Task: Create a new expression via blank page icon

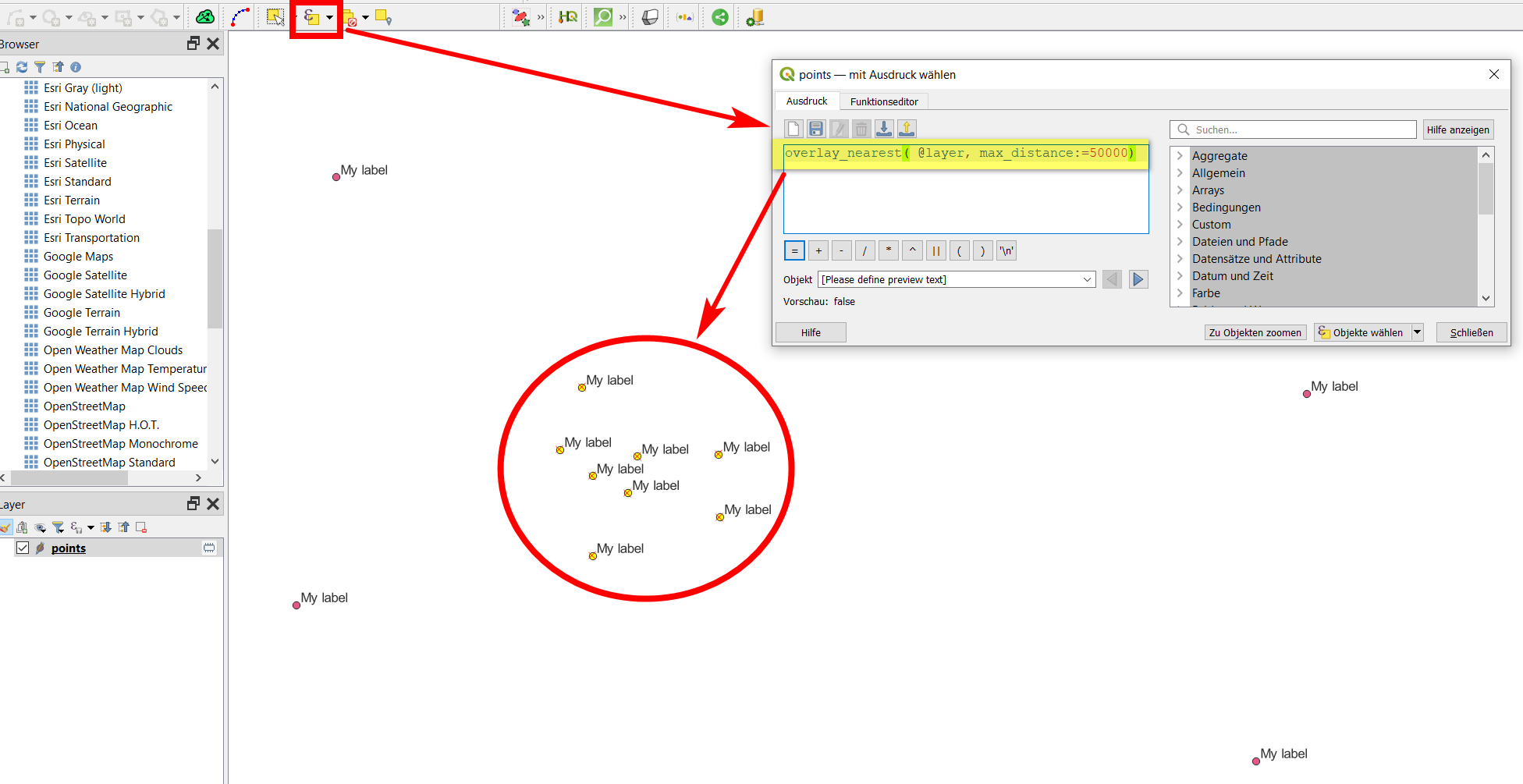Action: click(x=793, y=128)
